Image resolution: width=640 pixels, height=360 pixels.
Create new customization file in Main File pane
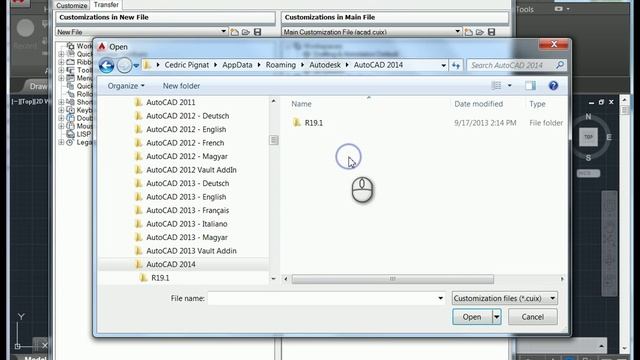(x=469, y=32)
